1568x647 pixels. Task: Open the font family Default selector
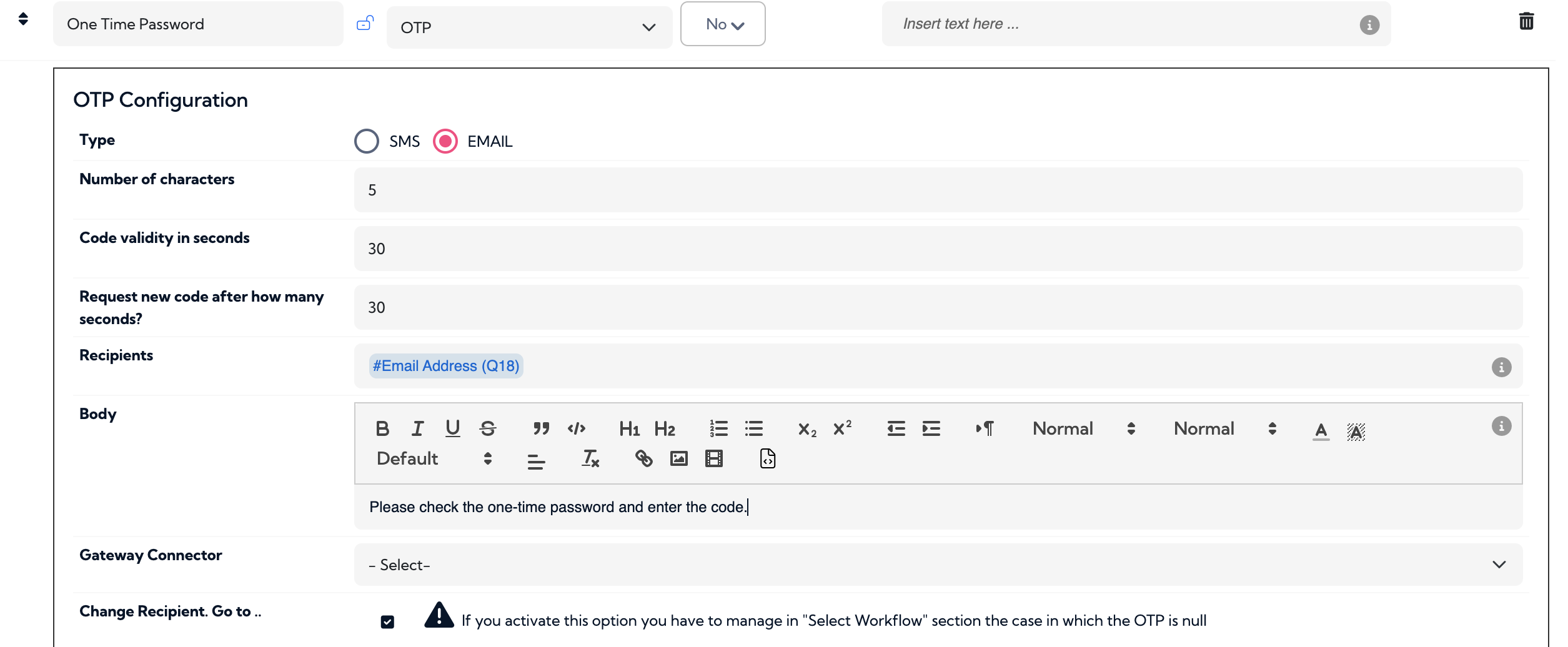coord(434,458)
